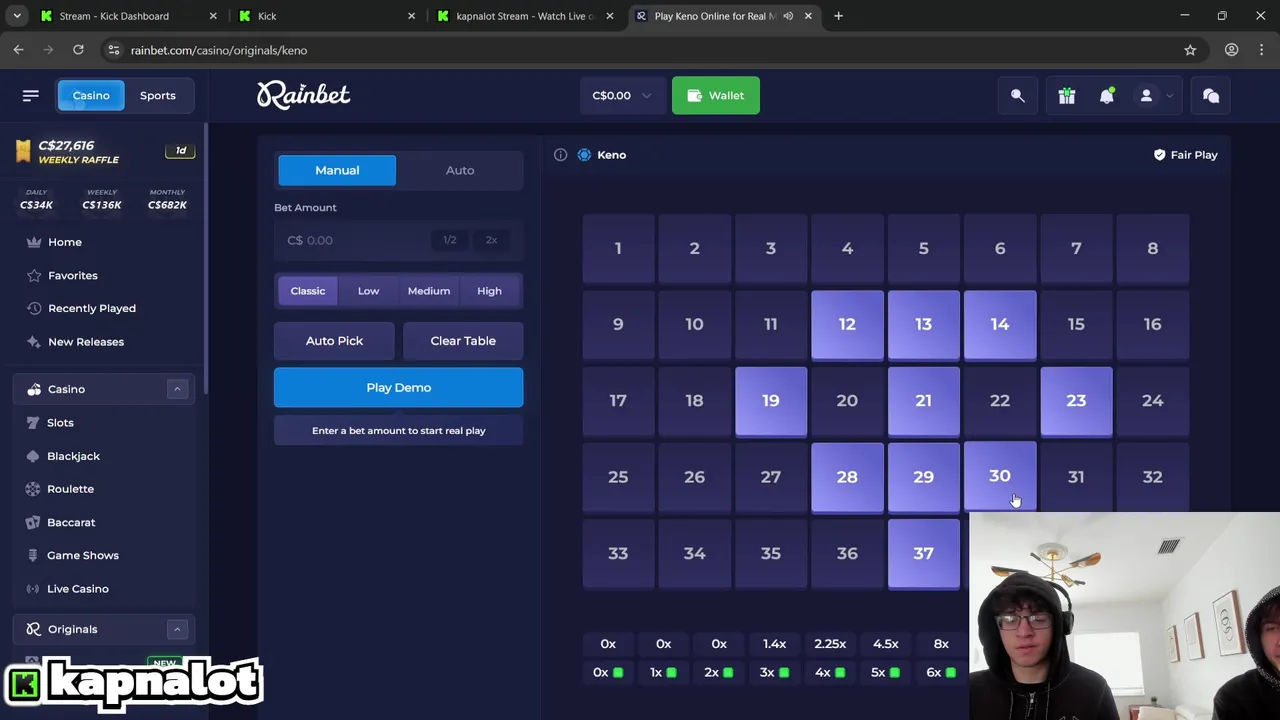The image size is (1280, 720).
Task: Open the Wallet button
Action: point(716,95)
